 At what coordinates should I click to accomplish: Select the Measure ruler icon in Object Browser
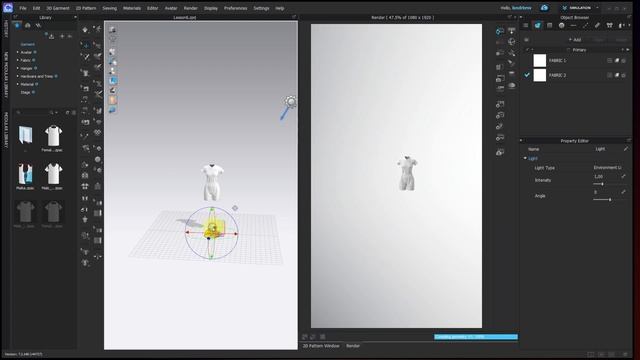point(597,25)
